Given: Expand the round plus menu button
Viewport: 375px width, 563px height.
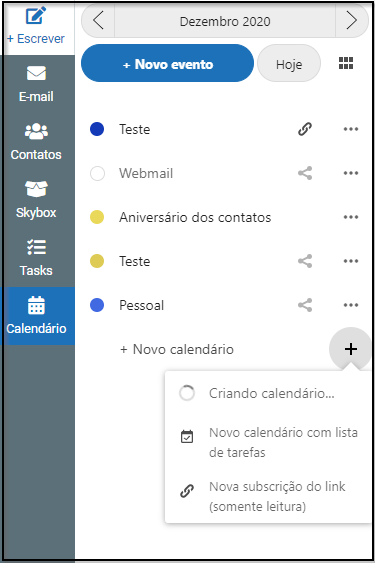Looking at the screenshot, I should (350, 349).
